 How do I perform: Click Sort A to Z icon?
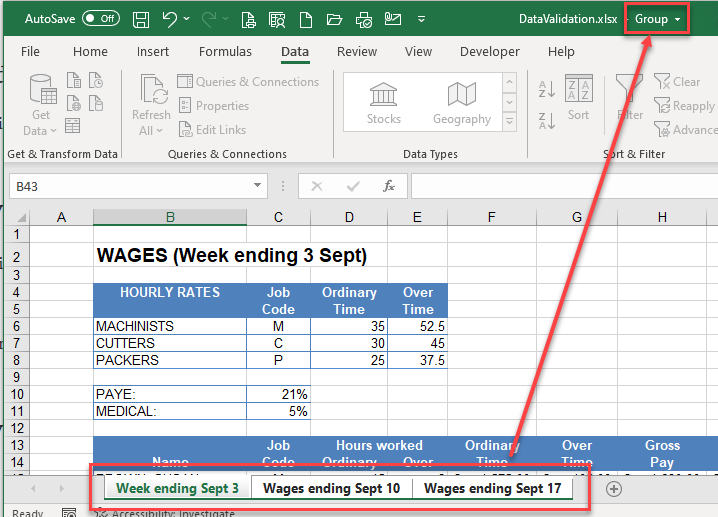click(x=547, y=89)
